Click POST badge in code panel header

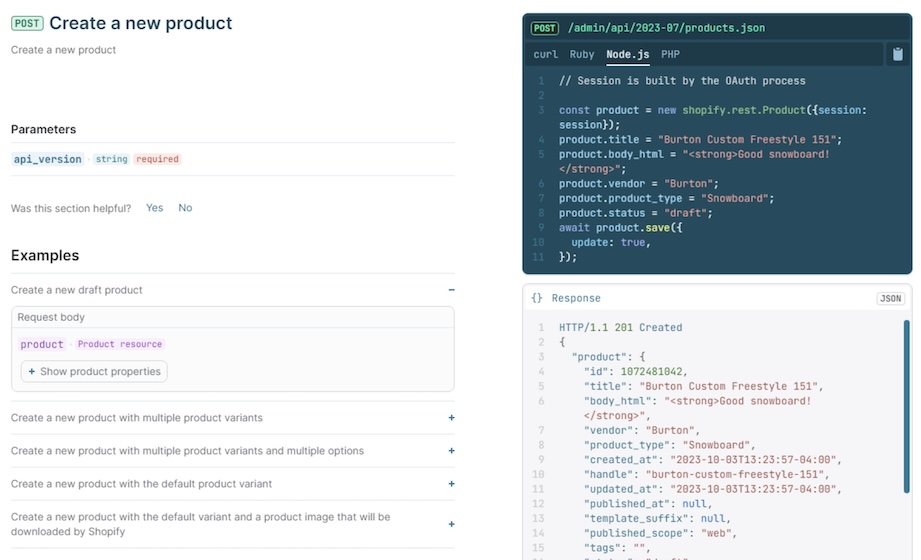[x=544, y=28]
